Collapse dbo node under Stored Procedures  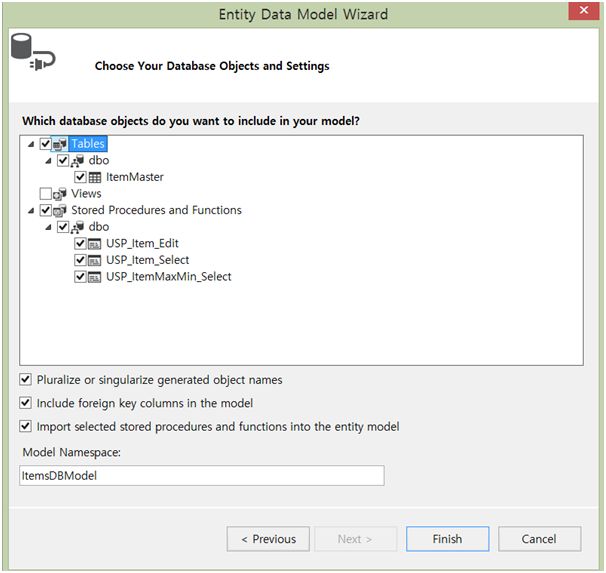[48, 227]
